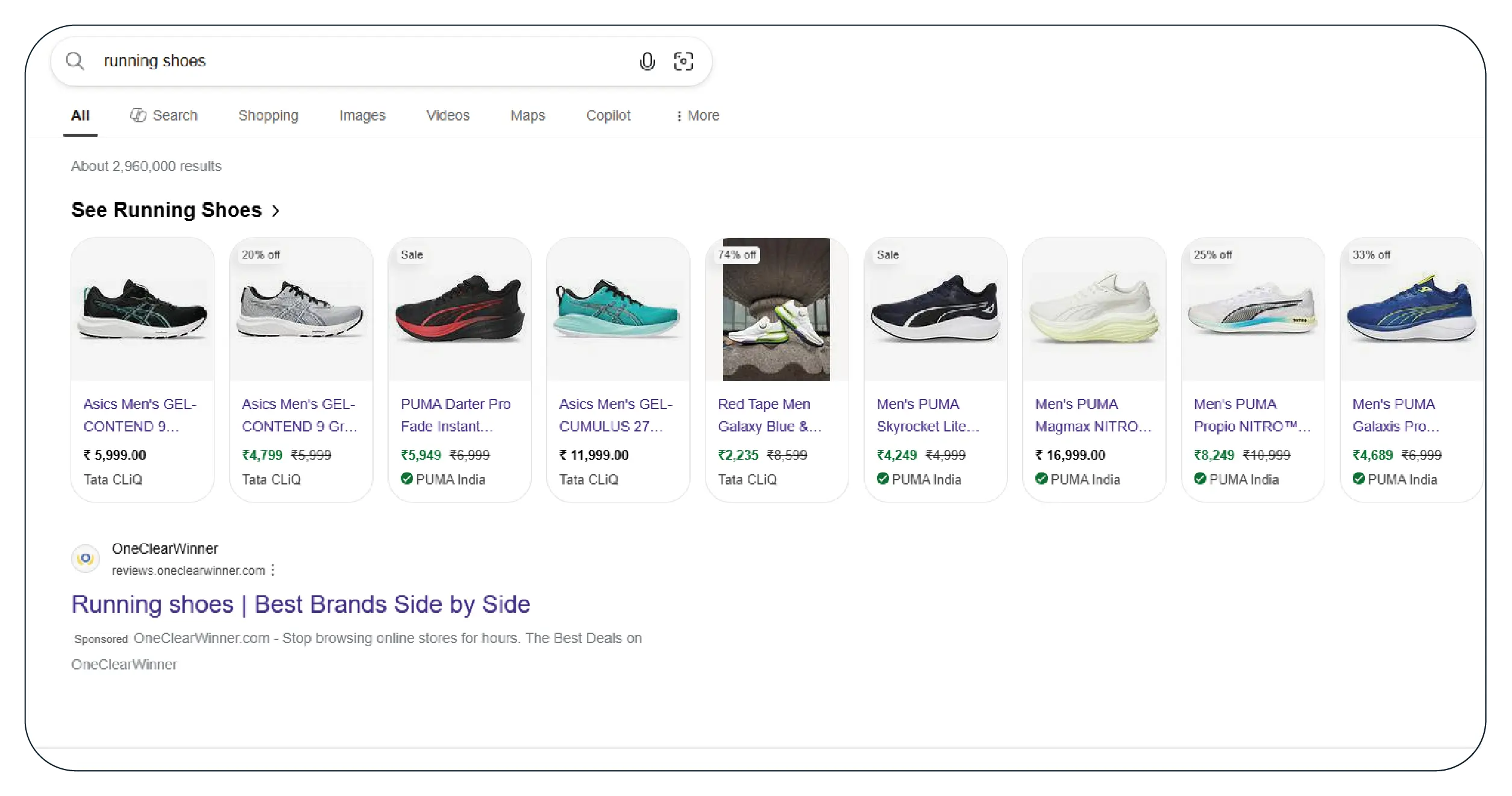Open the Copilot tab
This screenshot has height=796, width=1512.
click(x=607, y=116)
